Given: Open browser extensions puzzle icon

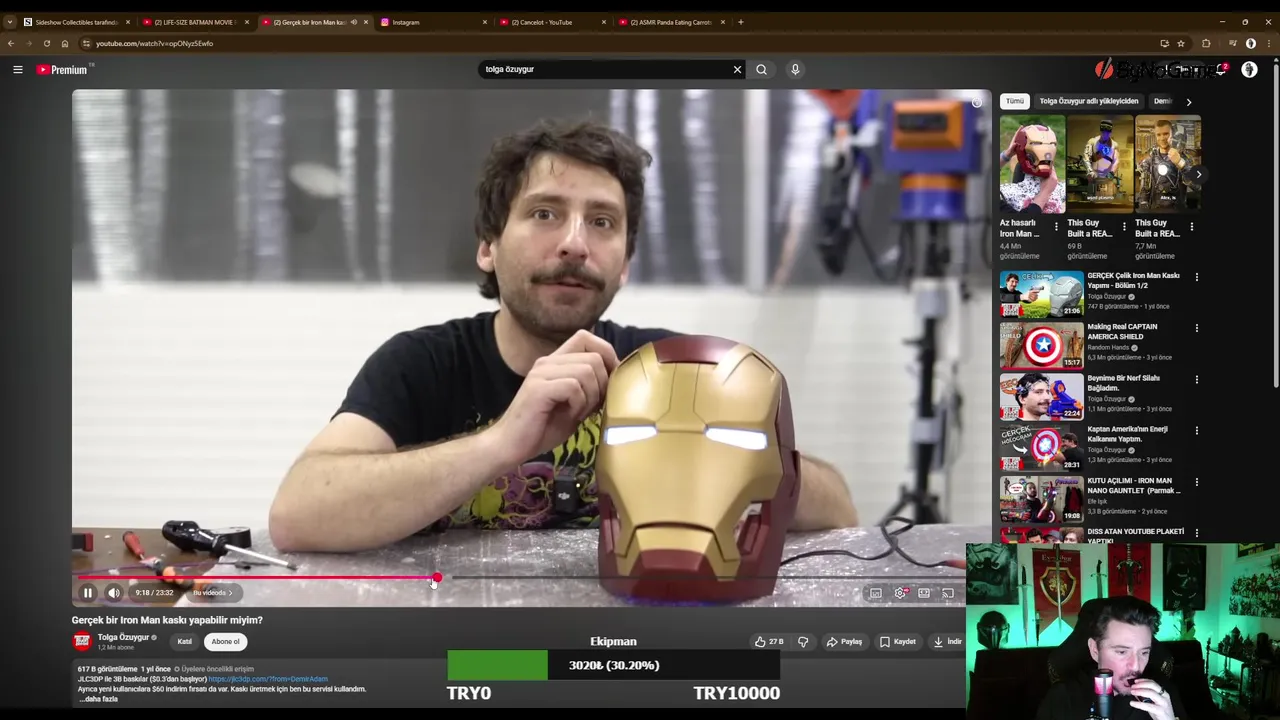Looking at the screenshot, I should (x=1206, y=43).
